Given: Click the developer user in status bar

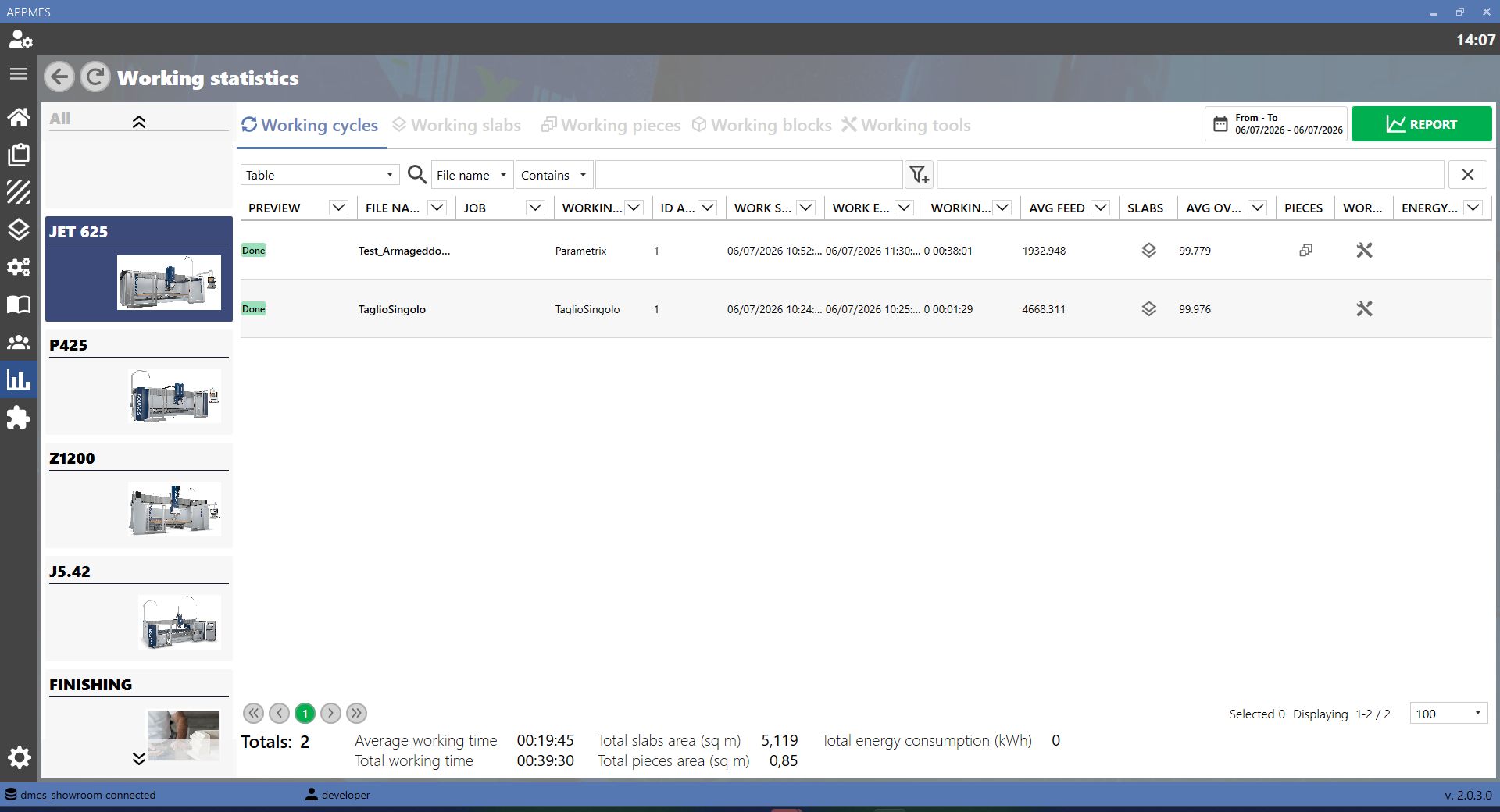Looking at the screenshot, I should pyautogui.click(x=337, y=795).
